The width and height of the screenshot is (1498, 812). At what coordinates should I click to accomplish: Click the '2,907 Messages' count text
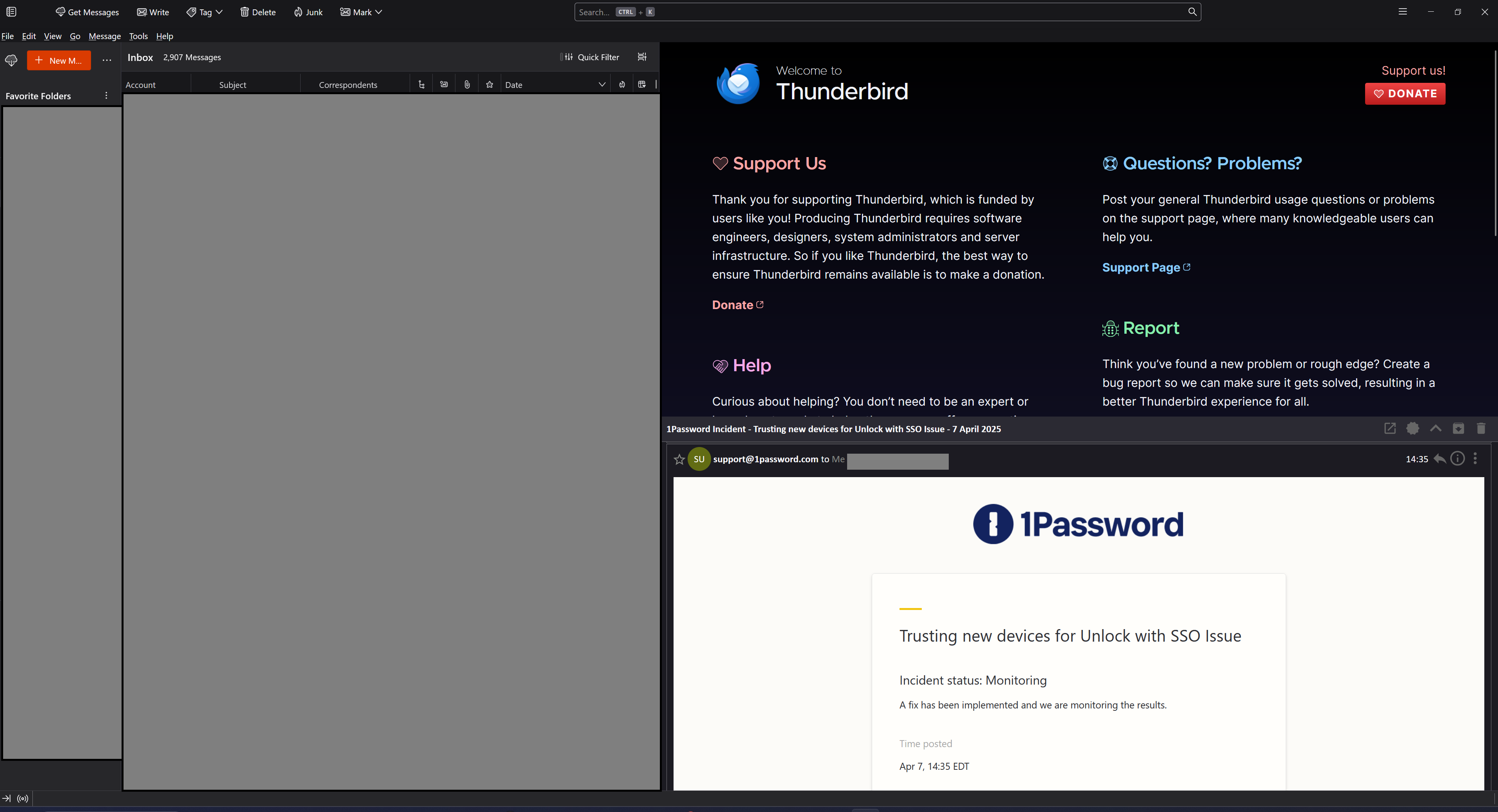click(x=192, y=57)
